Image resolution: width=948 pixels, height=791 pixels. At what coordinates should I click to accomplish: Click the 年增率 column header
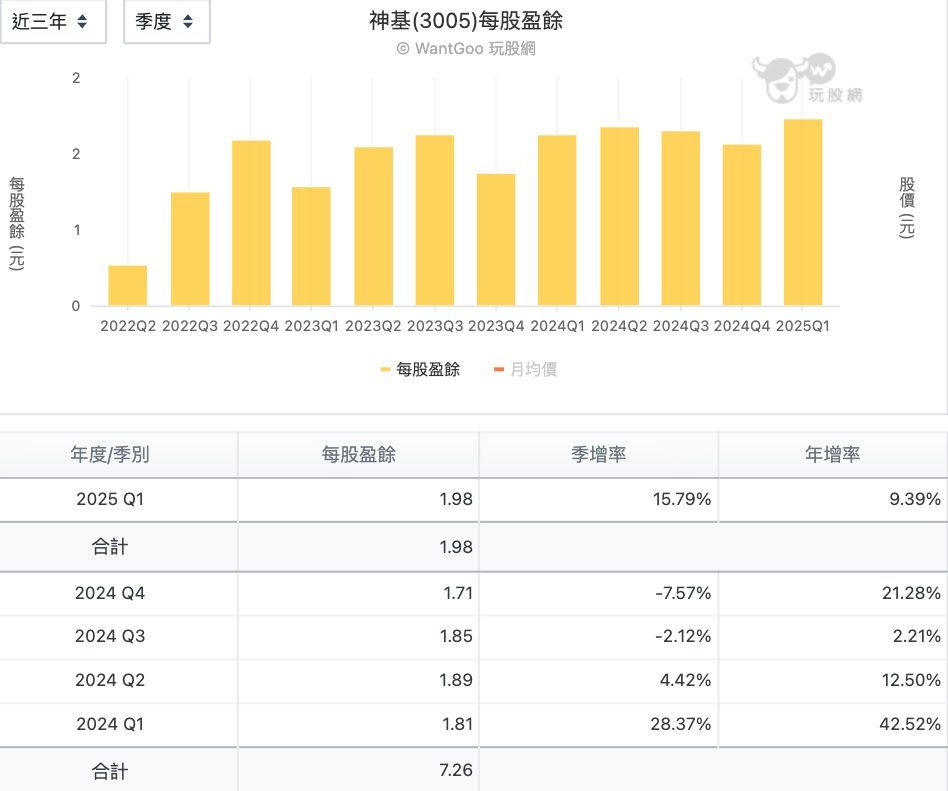(x=833, y=454)
